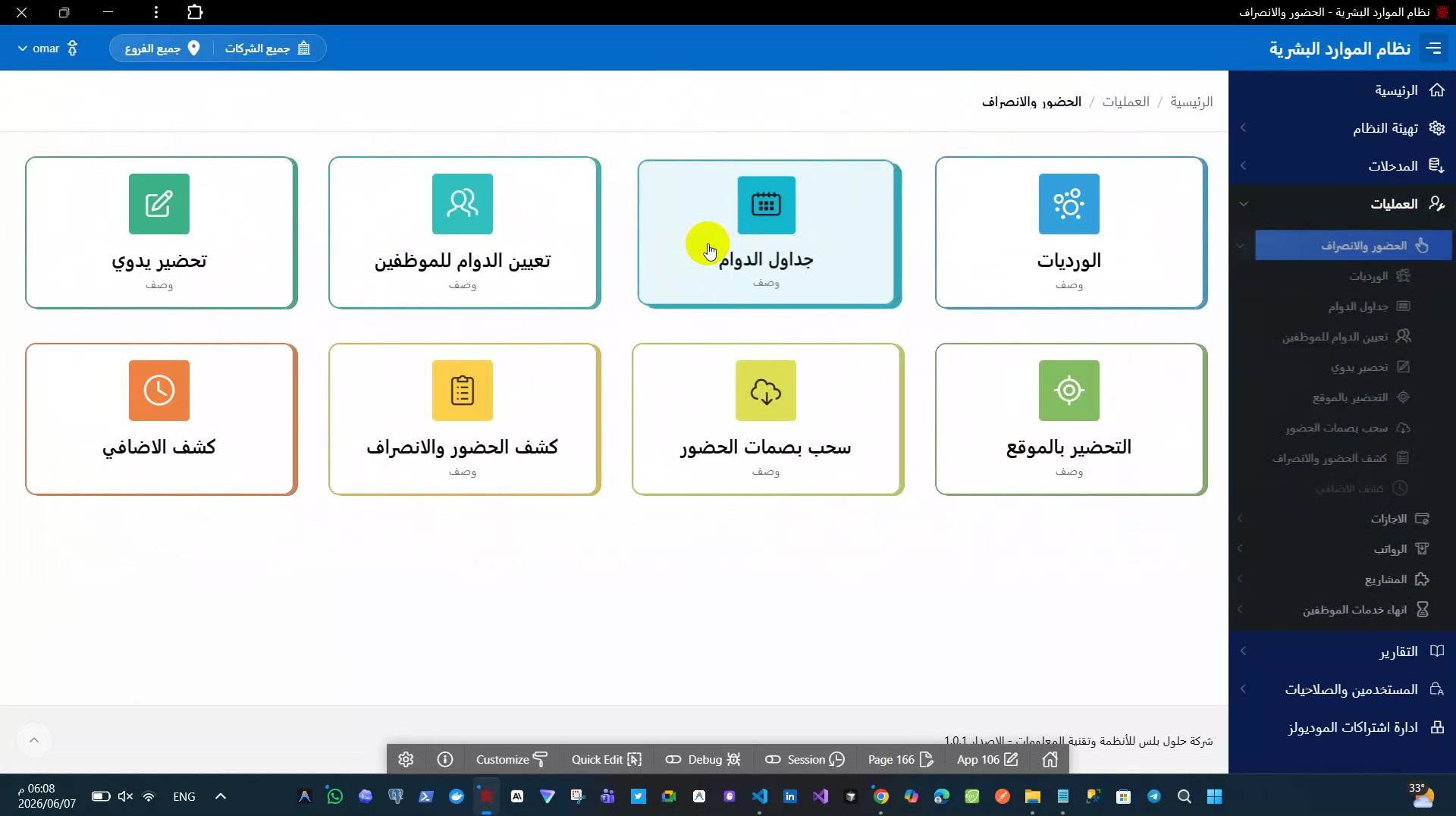Open the developer toolbar settings gear
The image size is (1456, 816).
click(x=406, y=760)
